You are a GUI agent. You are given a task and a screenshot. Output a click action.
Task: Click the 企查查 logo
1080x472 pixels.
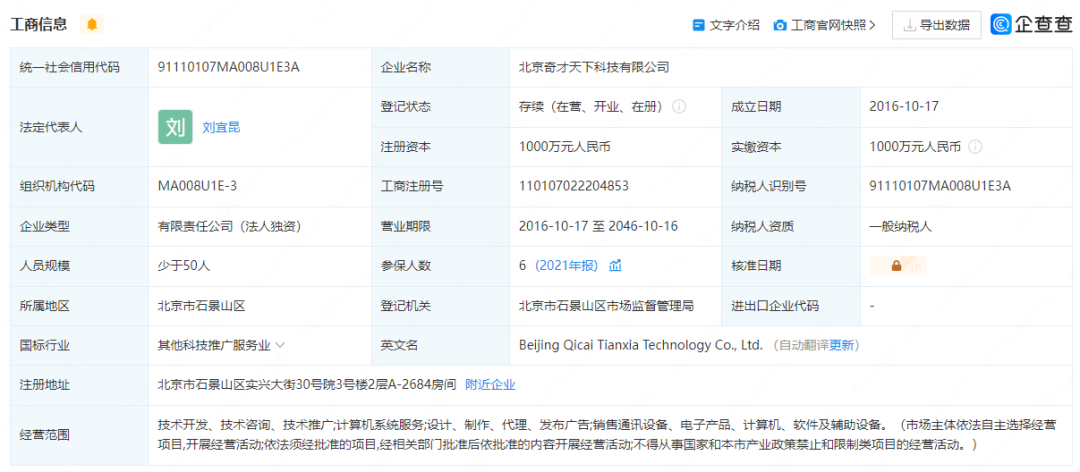click(1031, 24)
